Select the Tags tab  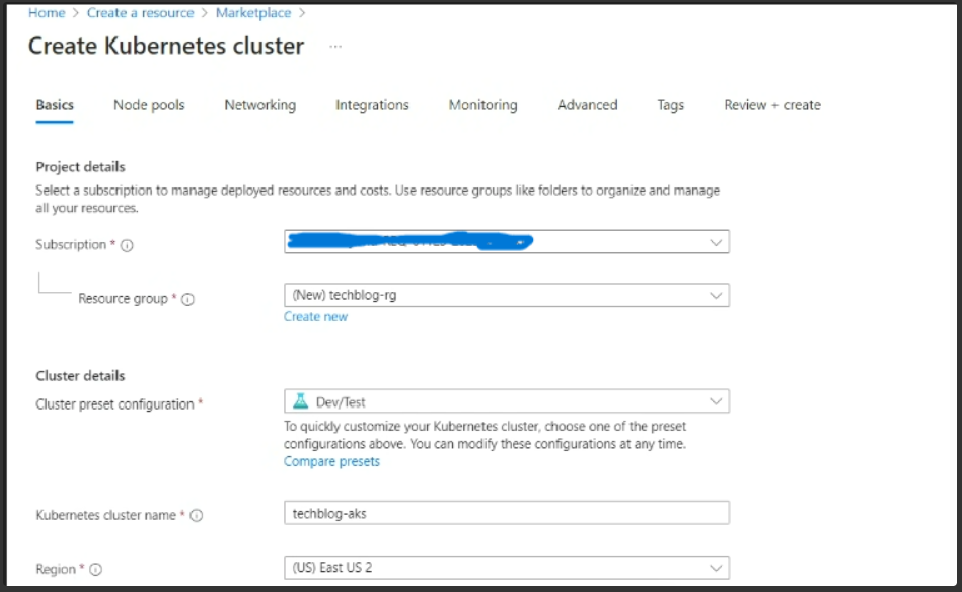pyautogui.click(x=671, y=105)
